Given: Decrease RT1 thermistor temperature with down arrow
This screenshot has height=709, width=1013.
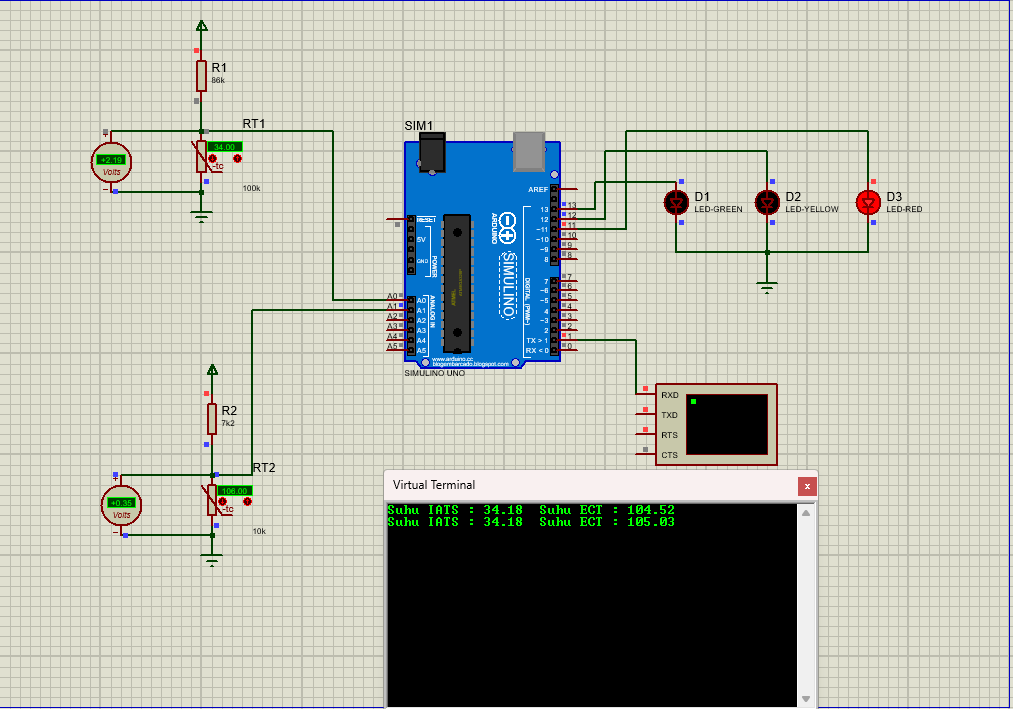Looking at the screenshot, I should (213, 158).
